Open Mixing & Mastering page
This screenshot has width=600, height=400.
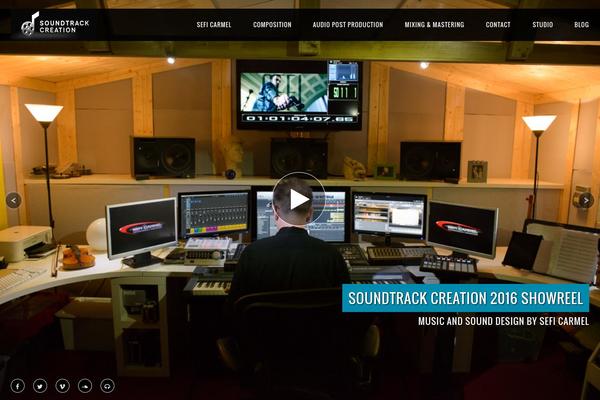[x=434, y=25]
